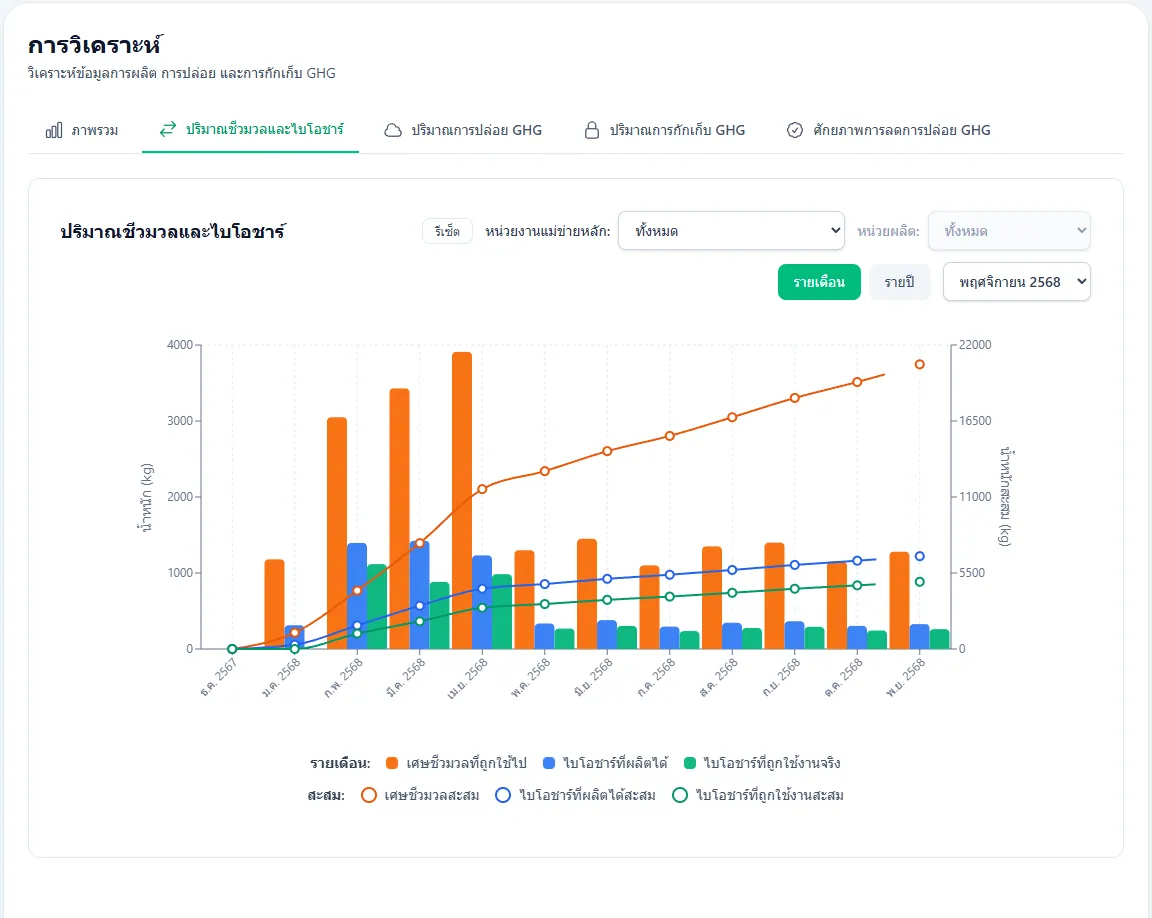This screenshot has width=1152, height=918.
Task: Open the พฤศจิกายน 2568 month dropdown
Action: (x=1017, y=282)
